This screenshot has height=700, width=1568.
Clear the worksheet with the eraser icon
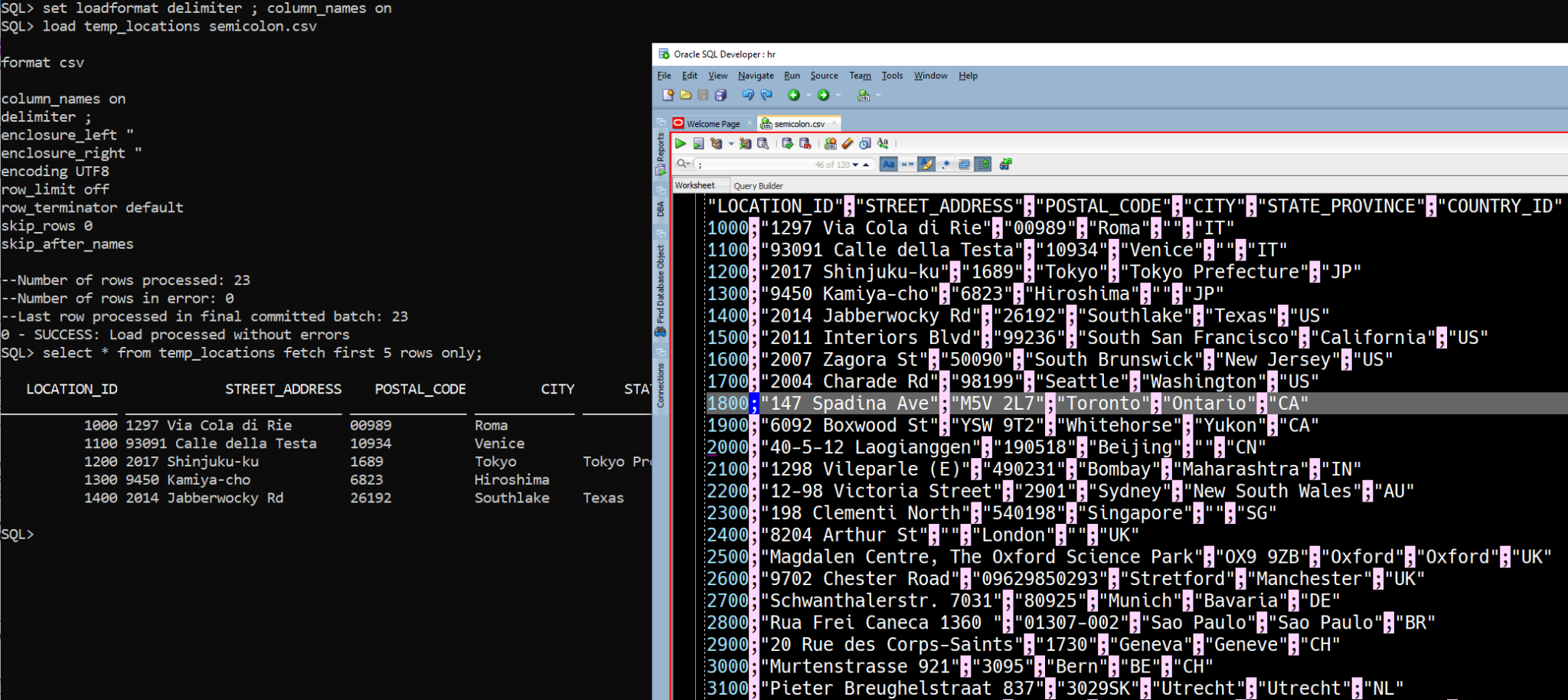(x=847, y=144)
